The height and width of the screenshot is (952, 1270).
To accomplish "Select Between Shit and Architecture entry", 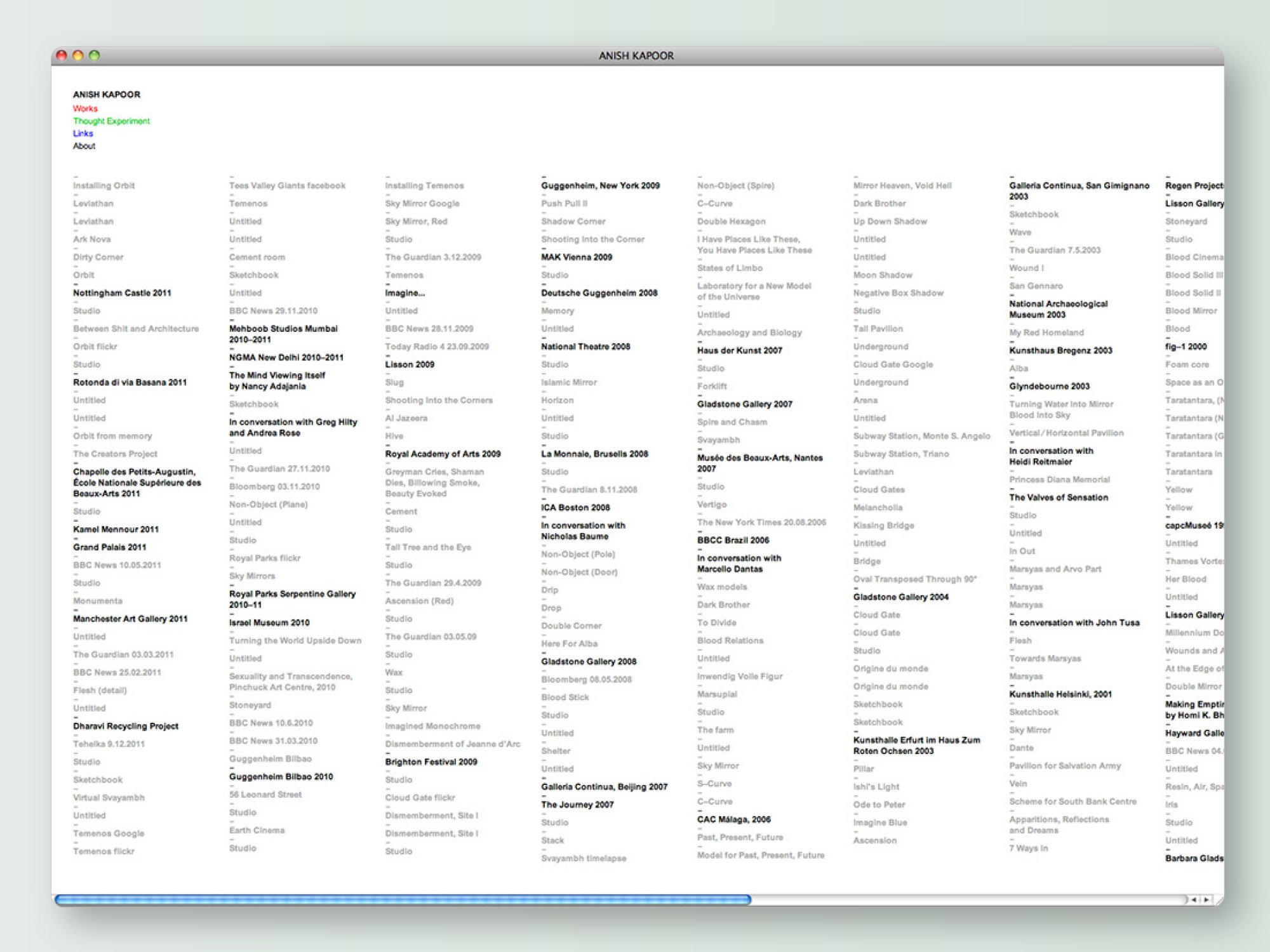I will [136, 329].
